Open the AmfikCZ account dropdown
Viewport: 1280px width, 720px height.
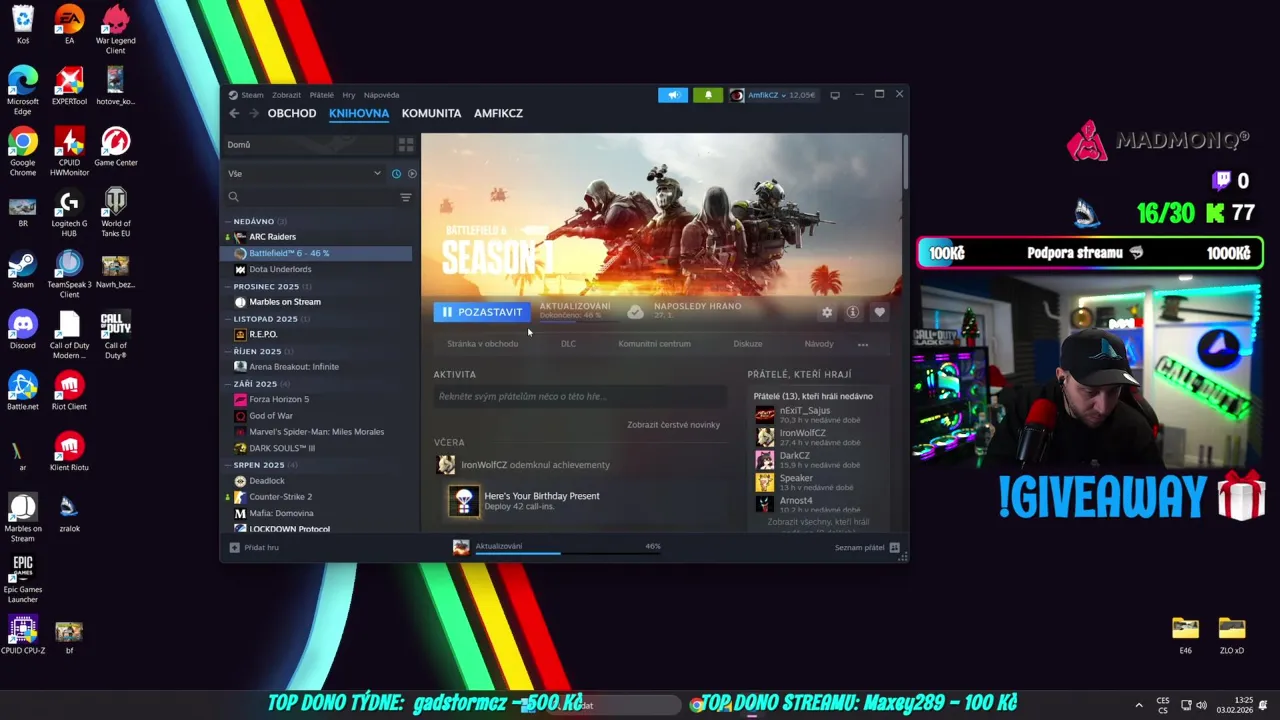click(x=772, y=95)
